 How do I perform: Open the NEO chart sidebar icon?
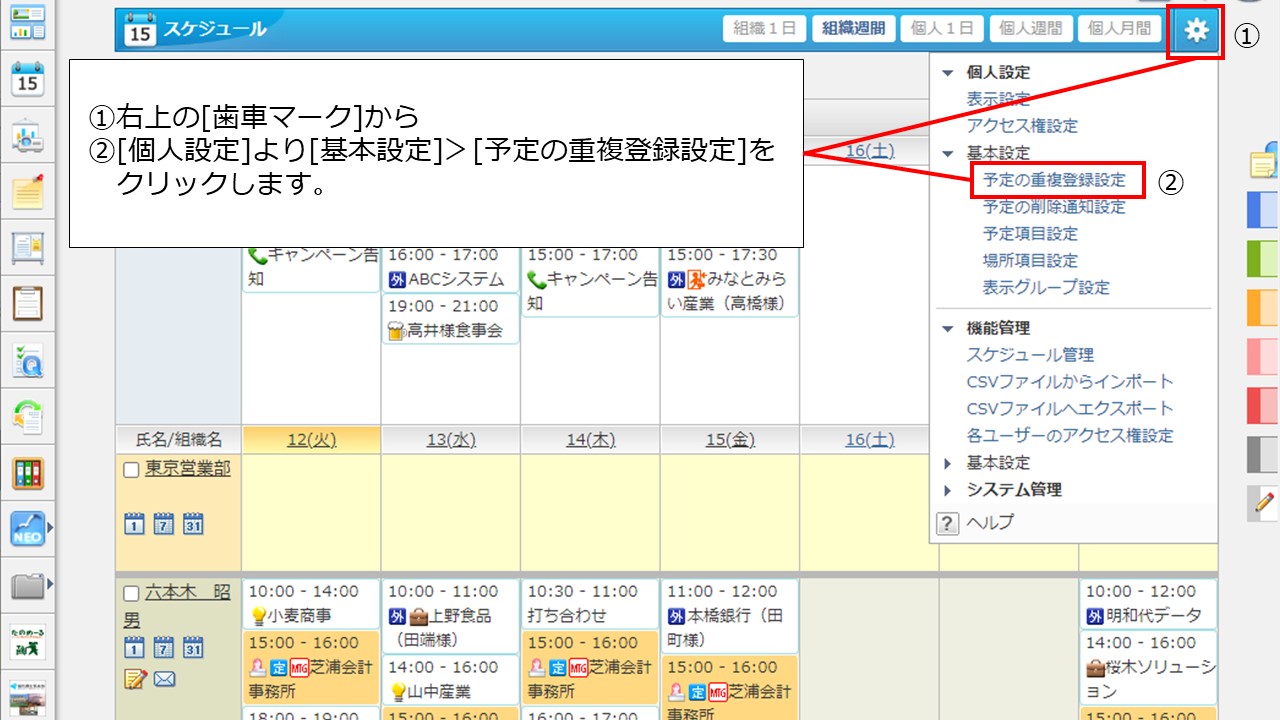tap(28, 528)
